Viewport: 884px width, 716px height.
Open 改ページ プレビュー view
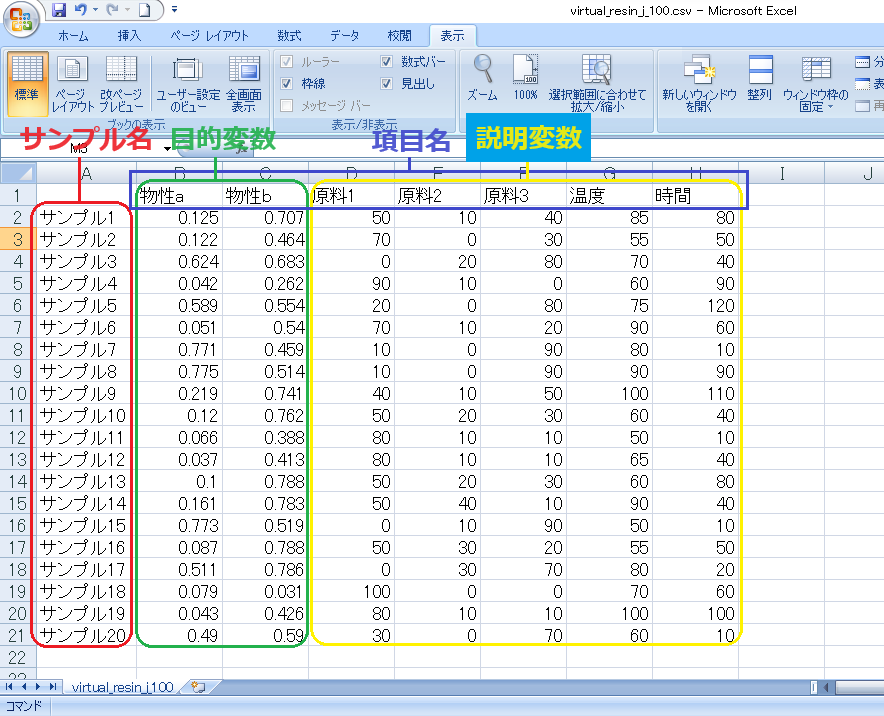pyautogui.click(x=121, y=82)
